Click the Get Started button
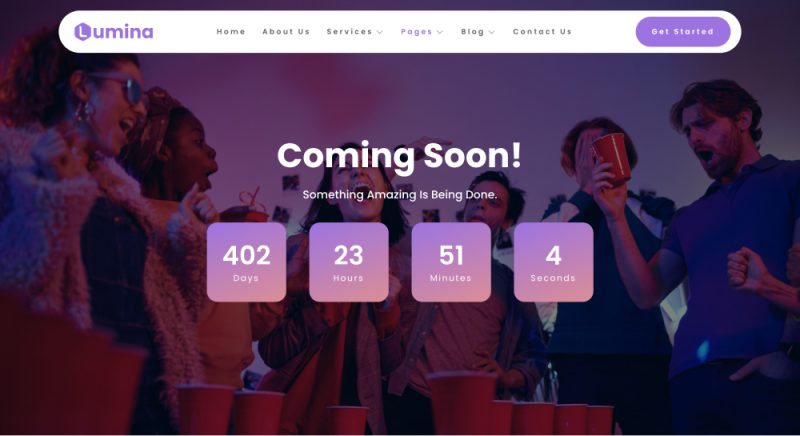This screenshot has width=800, height=436. coord(683,32)
